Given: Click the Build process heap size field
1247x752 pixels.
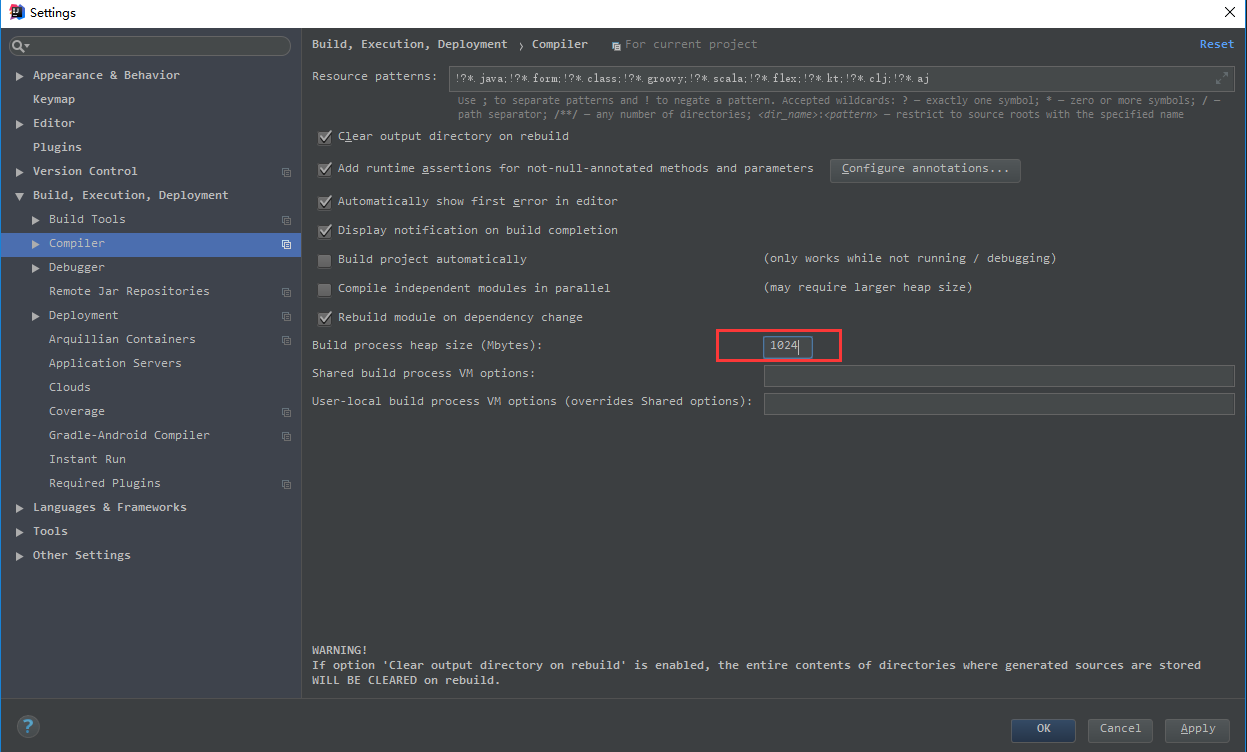Looking at the screenshot, I should pos(788,346).
